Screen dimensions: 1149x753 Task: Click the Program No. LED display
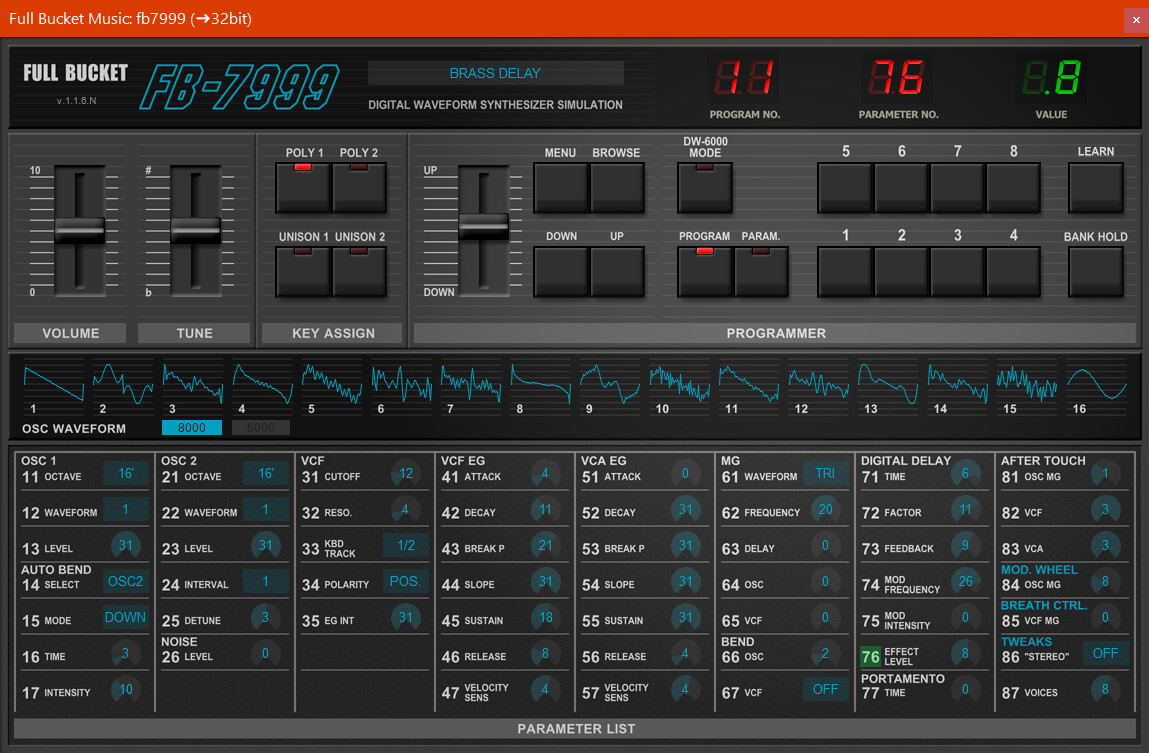[745, 77]
